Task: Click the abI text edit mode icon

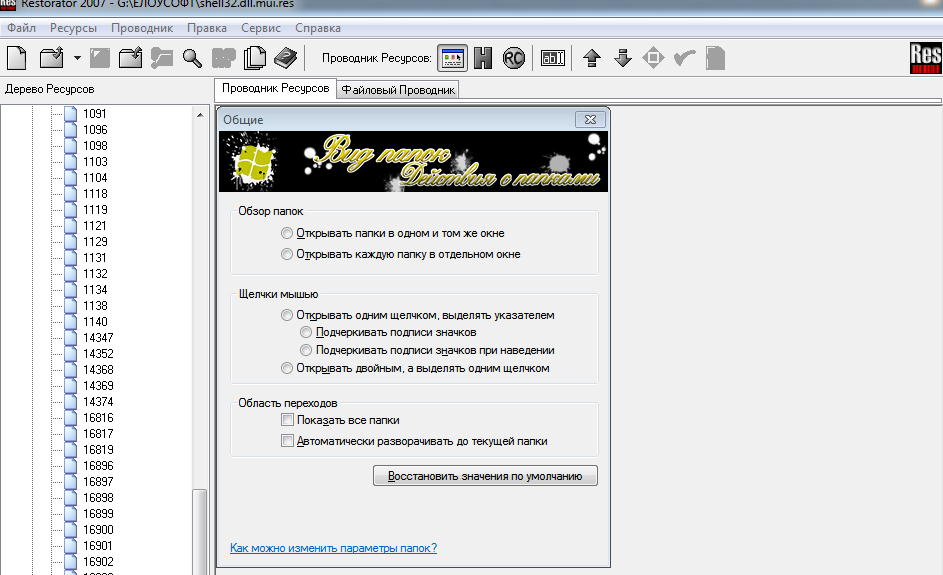Action: (553, 58)
